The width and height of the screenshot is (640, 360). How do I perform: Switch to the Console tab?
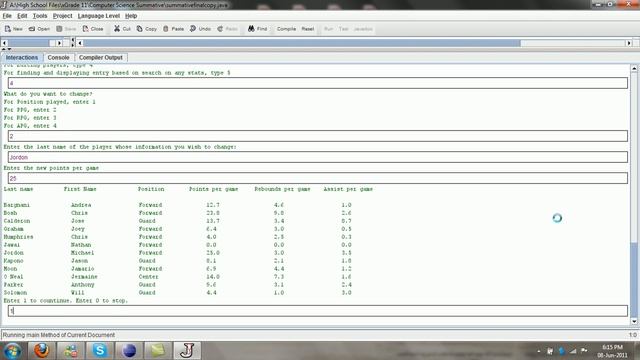[x=58, y=58]
